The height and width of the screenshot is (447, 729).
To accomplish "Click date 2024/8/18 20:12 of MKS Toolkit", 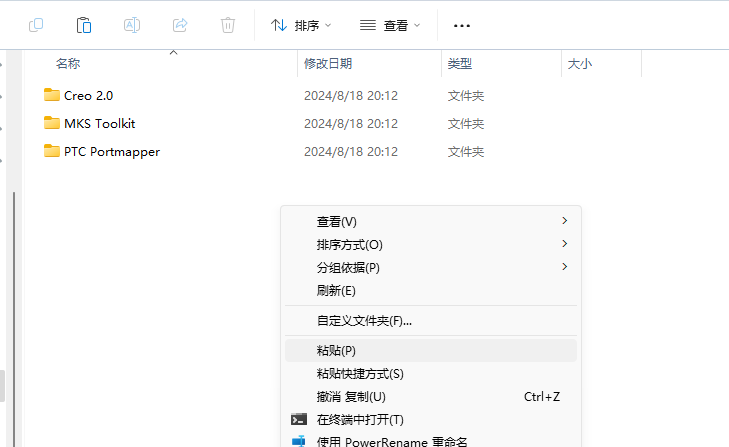I will (351, 124).
